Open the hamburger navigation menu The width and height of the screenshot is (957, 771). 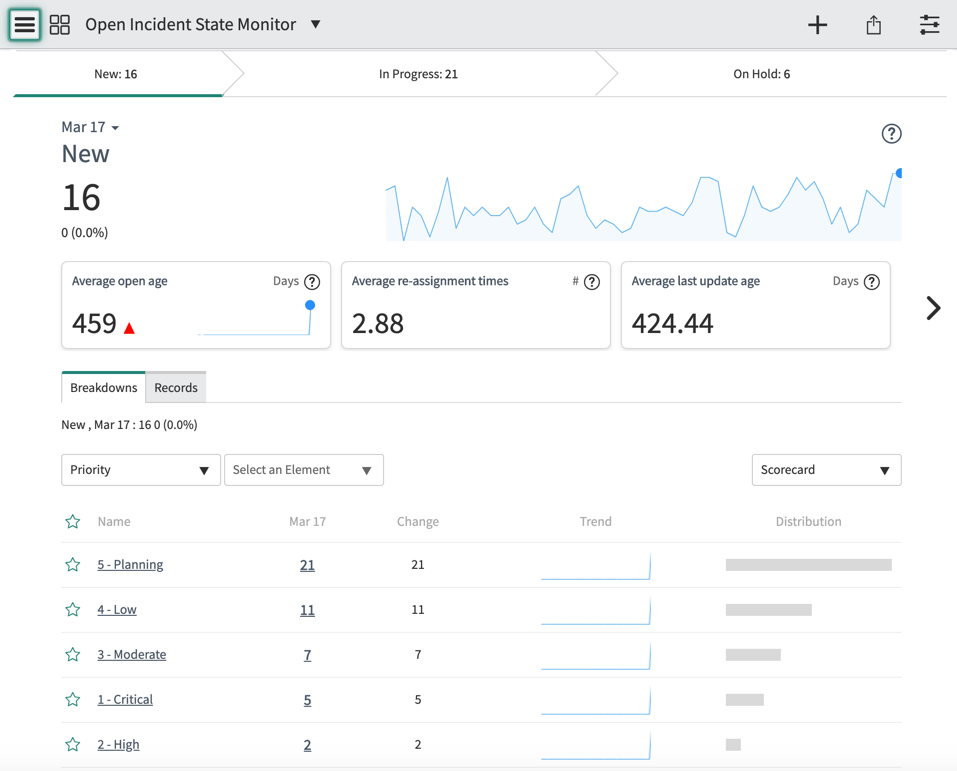24,24
